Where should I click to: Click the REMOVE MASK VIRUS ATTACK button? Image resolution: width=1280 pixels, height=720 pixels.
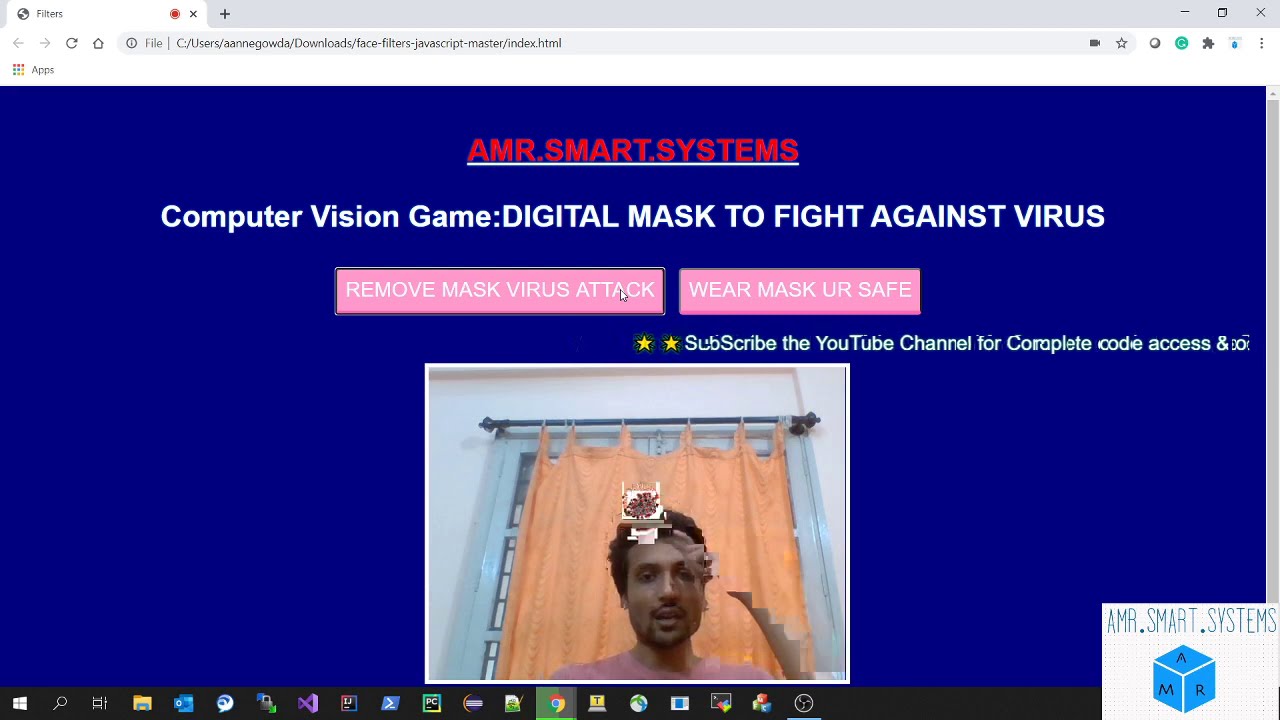pos(500,291)
